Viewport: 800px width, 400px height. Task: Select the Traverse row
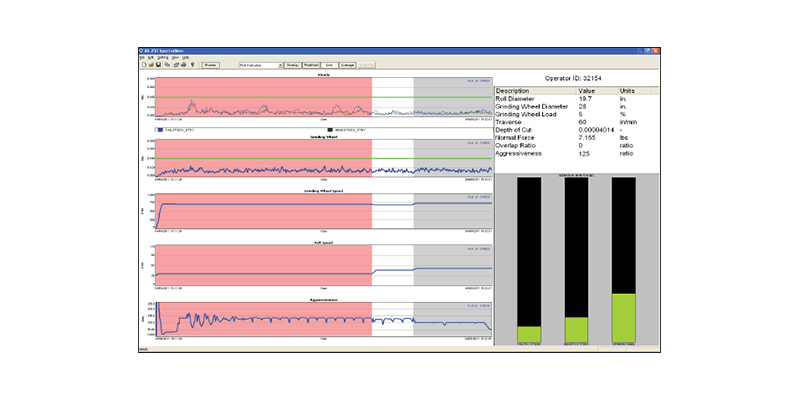coord(577,122)
